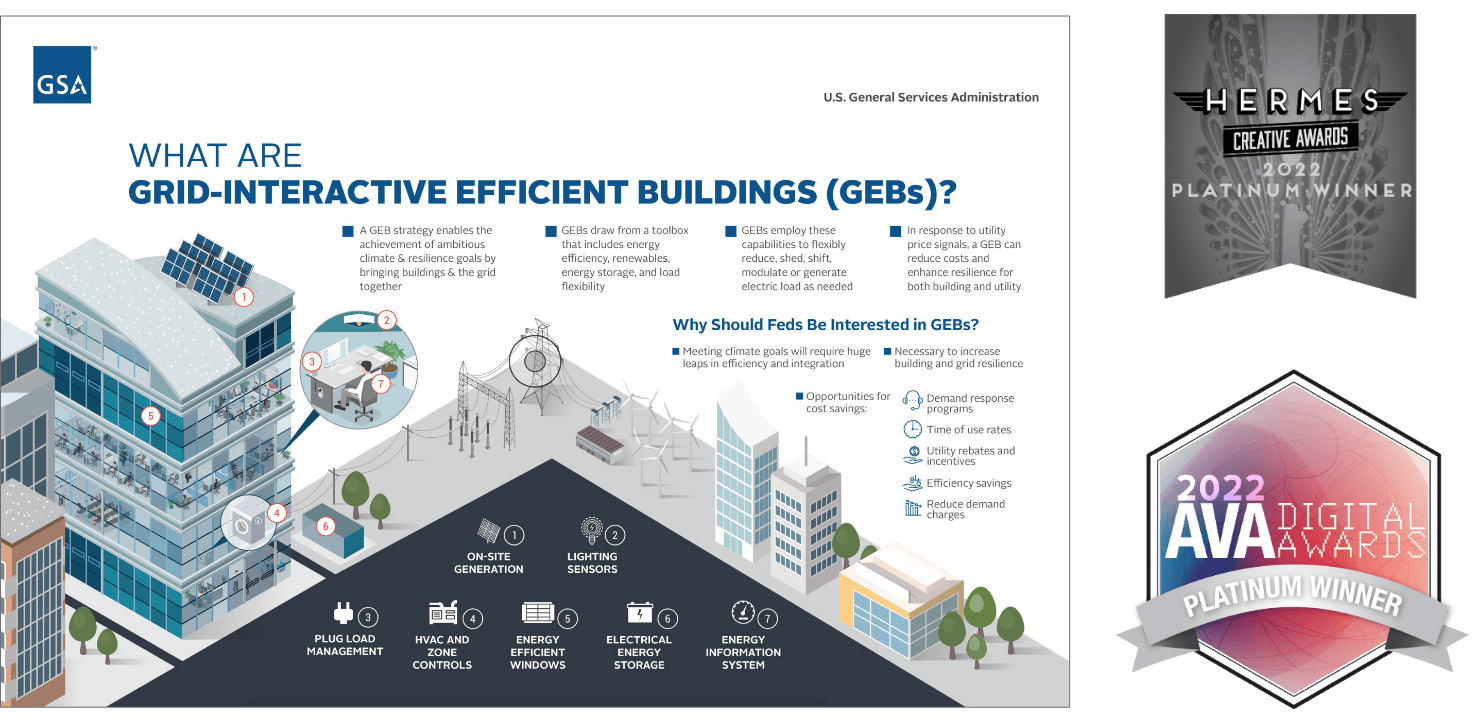The height and width of the screenshot is (726, 1484).
Task: Click red marker 5 on the glass building facade
Action: (150, 416)
